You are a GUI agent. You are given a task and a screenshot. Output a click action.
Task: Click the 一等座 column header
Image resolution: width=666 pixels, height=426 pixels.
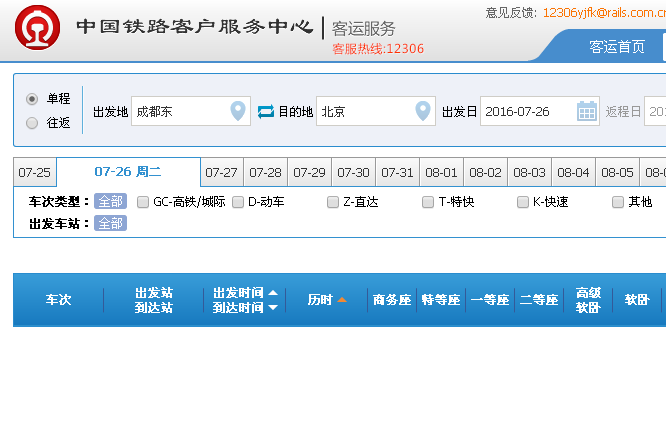tap(490, 300)
